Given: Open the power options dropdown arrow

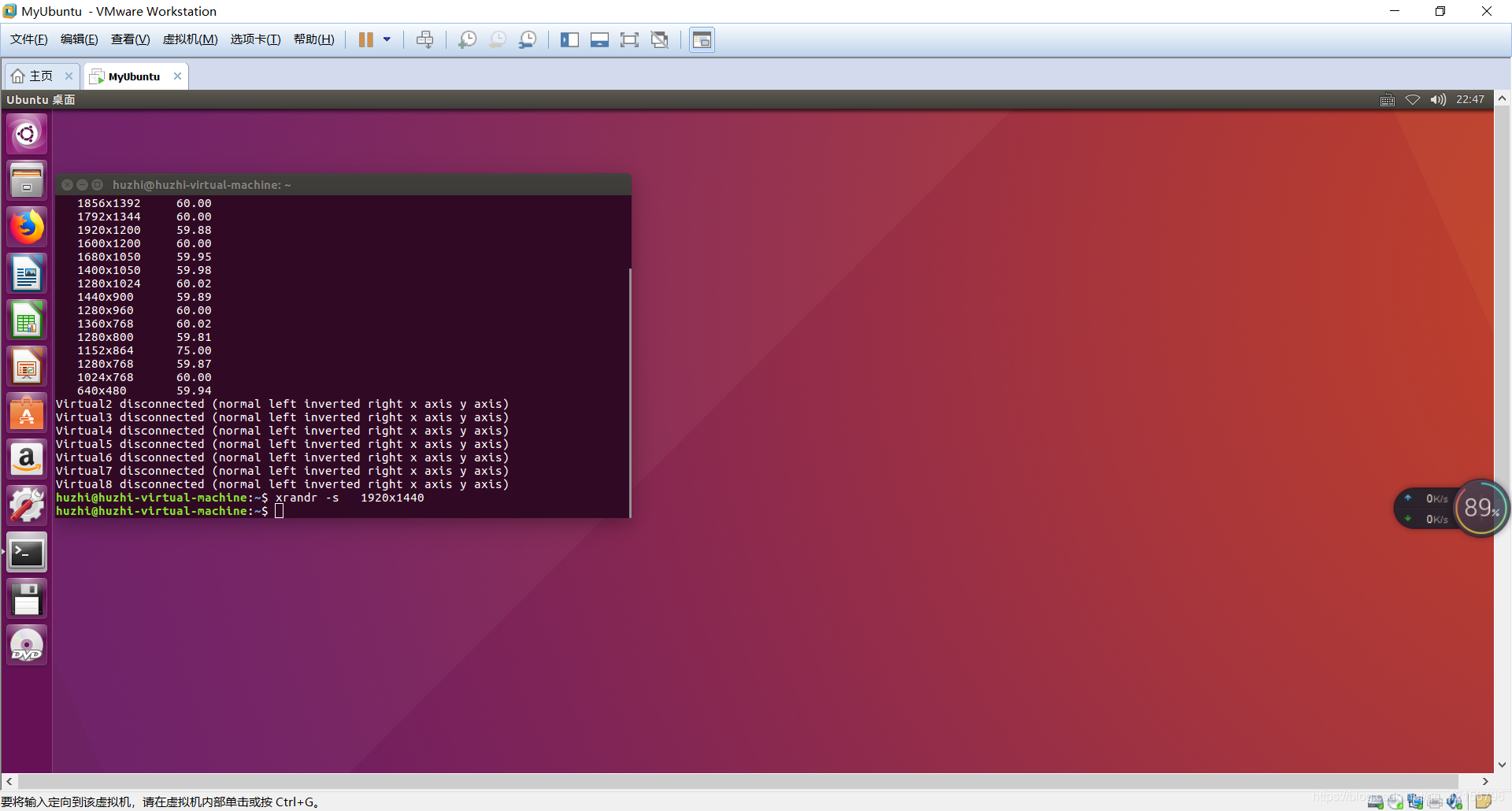Looking at the screenshot, I should (x=387, y=39).
